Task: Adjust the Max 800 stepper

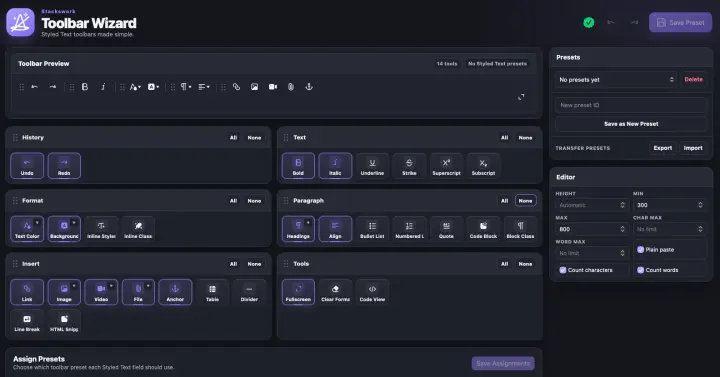Action: [623, 229]
